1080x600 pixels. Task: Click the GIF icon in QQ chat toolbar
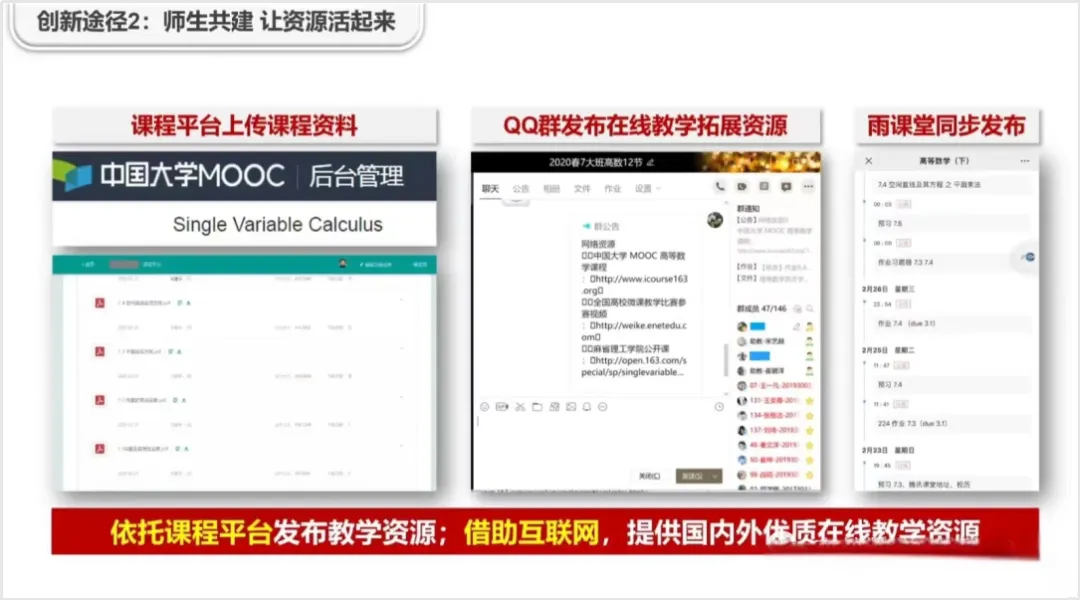click(502, 407)
